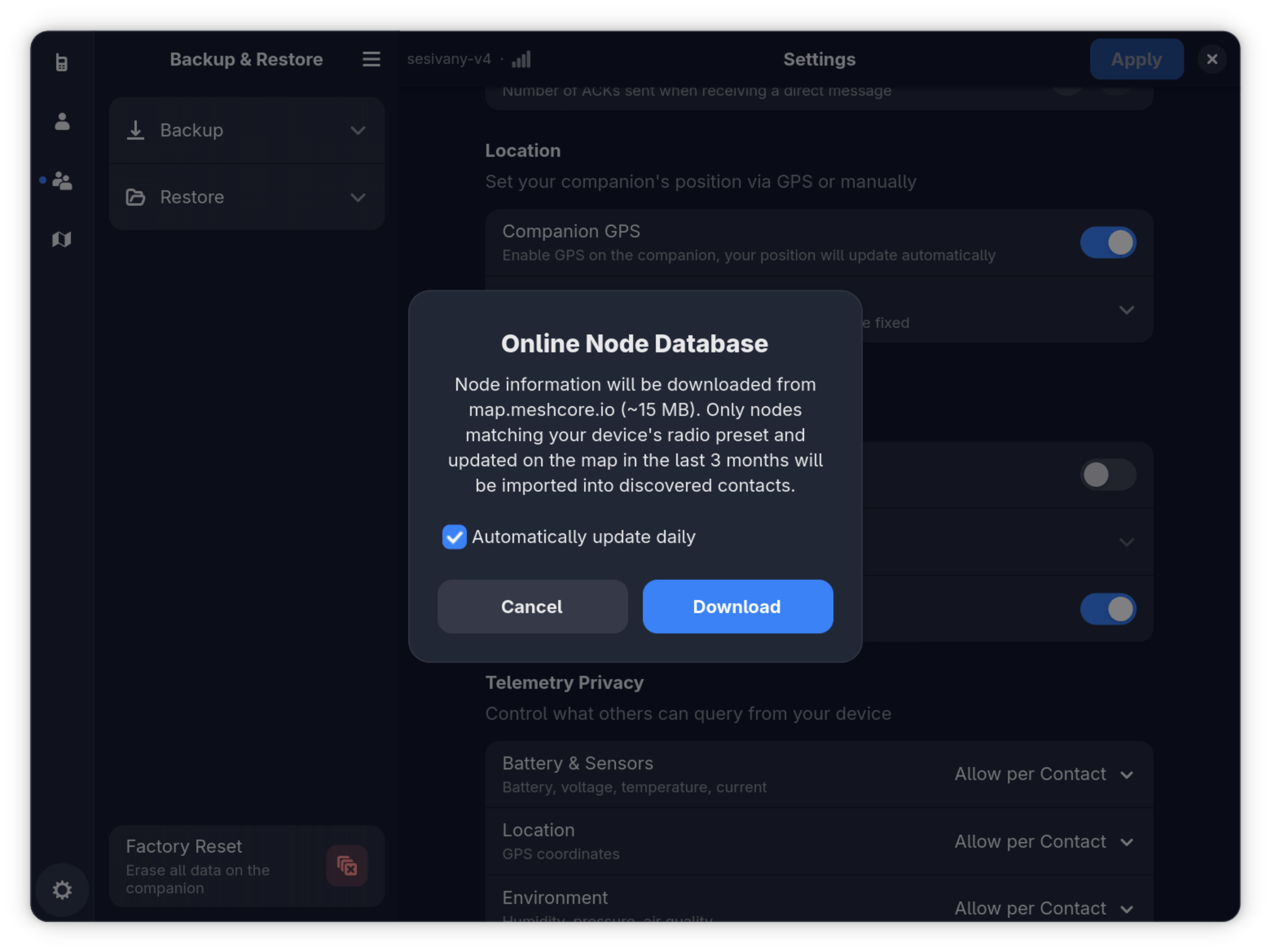The image size is (1271, 952).
Task: Open the device icon in sidebar
Action: click(x=62, y=62)
